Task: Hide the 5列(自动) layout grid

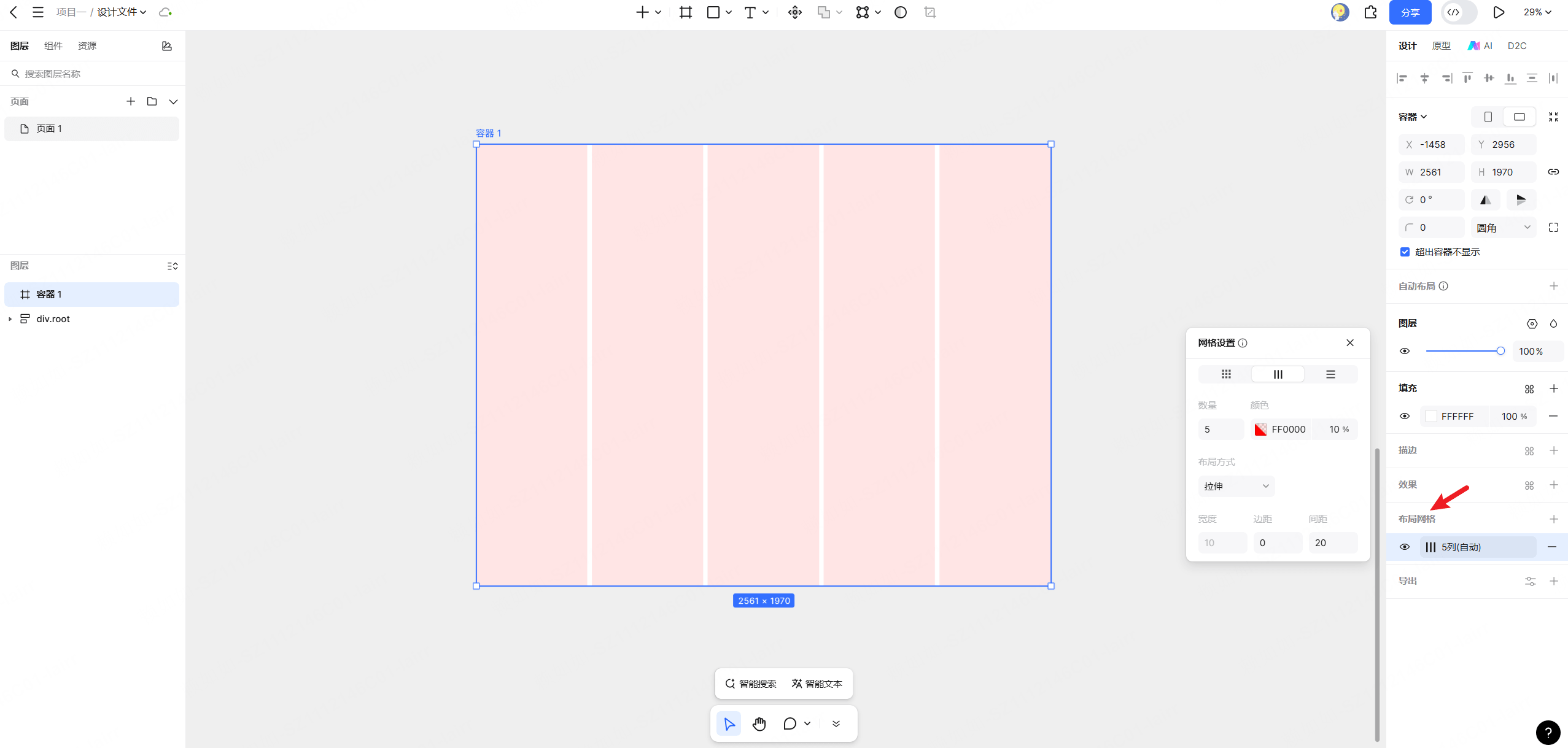Action: point(1405,547)
